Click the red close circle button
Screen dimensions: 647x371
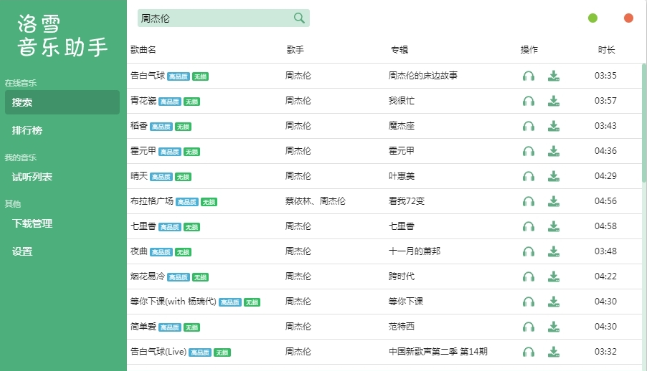(x=628, y=18)
